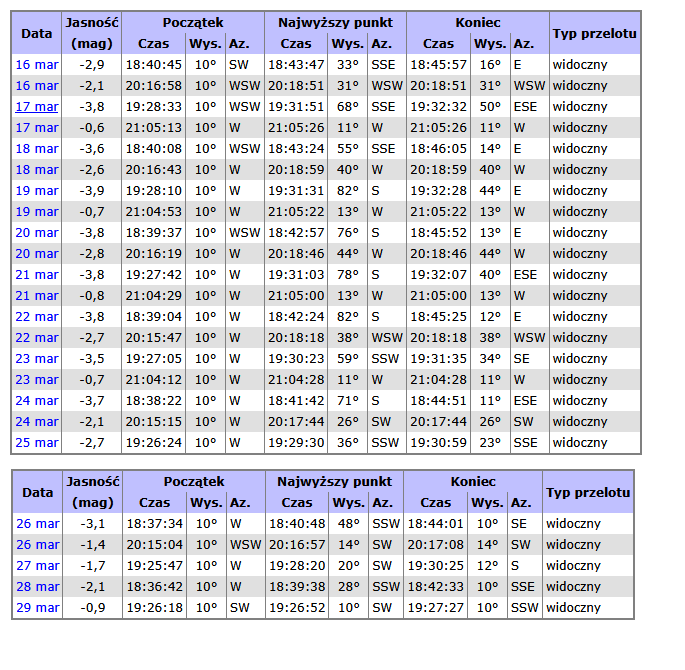Image resolution: width=685 pixels, height=670 pixels.
Task: Click the -1,4 brightness value
Action: [93, 544]
